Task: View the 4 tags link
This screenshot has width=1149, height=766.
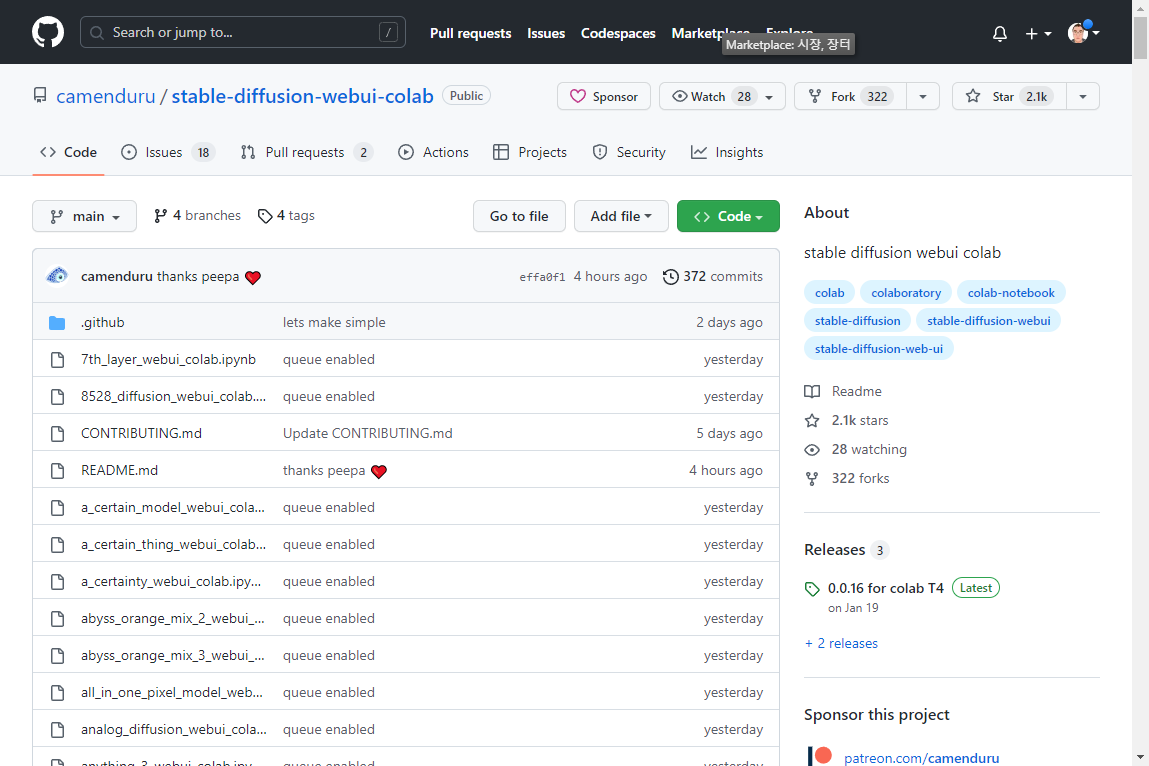Action: [287, 216]
